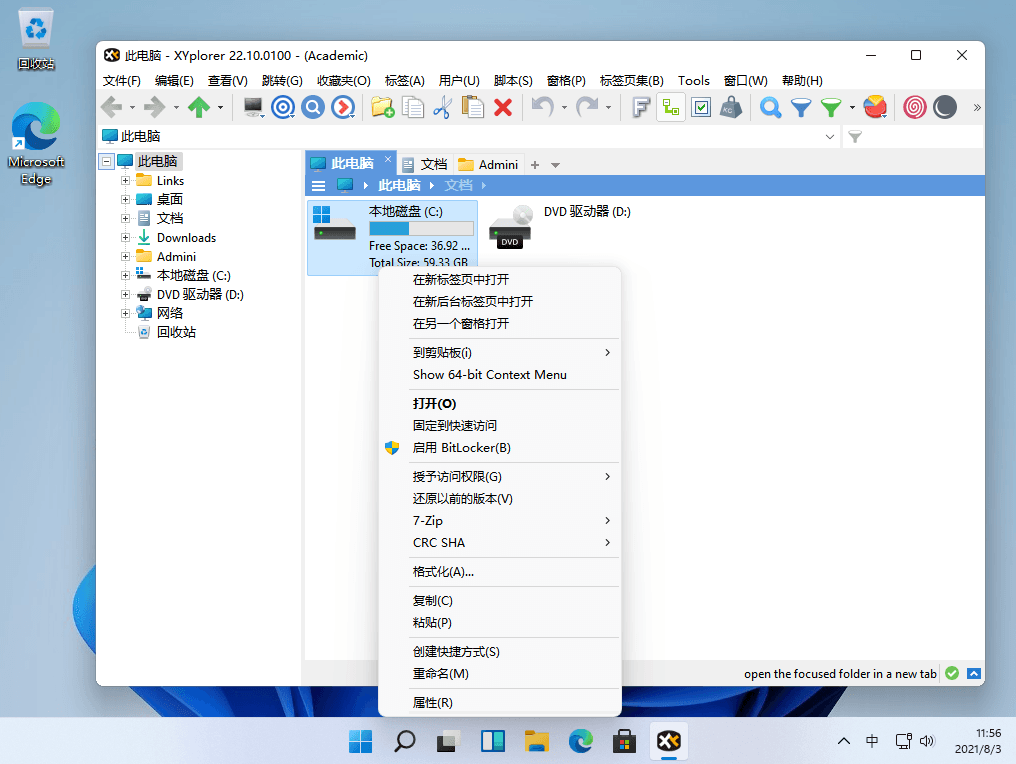
Task: Click the pie chart toolbar icon
Action: [875, 107]
